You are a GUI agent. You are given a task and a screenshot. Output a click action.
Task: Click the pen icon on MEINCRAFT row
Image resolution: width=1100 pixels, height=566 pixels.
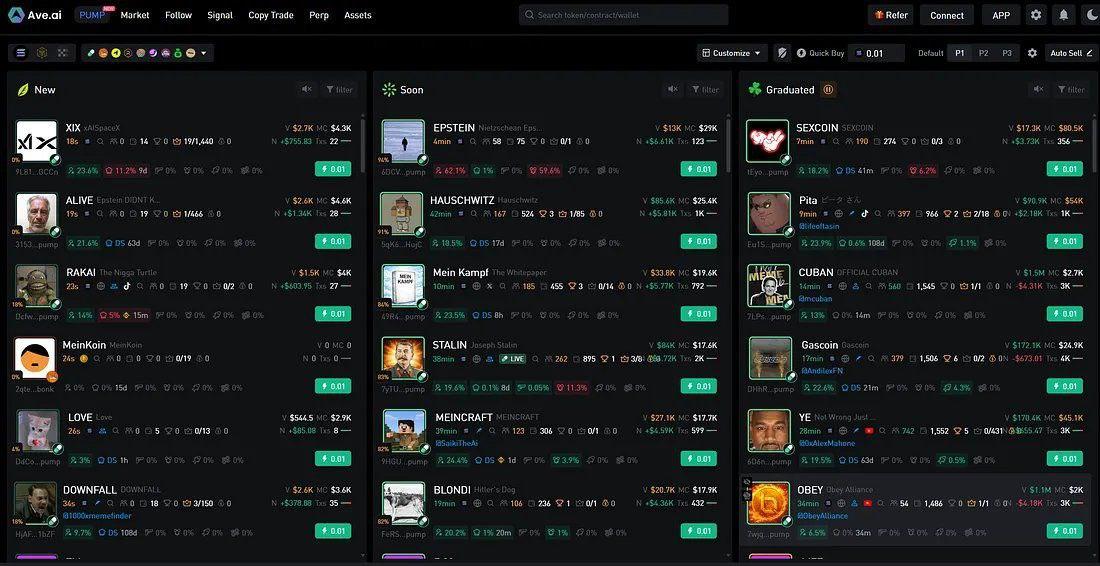click(x=479, y=431)
